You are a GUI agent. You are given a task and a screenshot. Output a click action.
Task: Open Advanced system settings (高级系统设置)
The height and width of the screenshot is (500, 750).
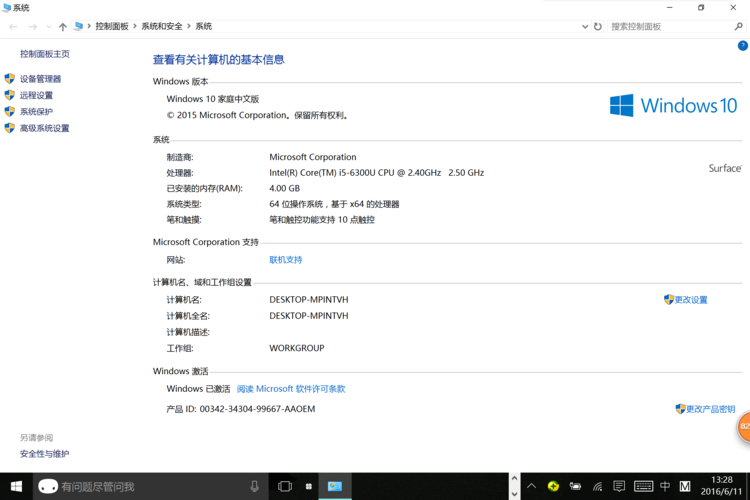(44, 128)
